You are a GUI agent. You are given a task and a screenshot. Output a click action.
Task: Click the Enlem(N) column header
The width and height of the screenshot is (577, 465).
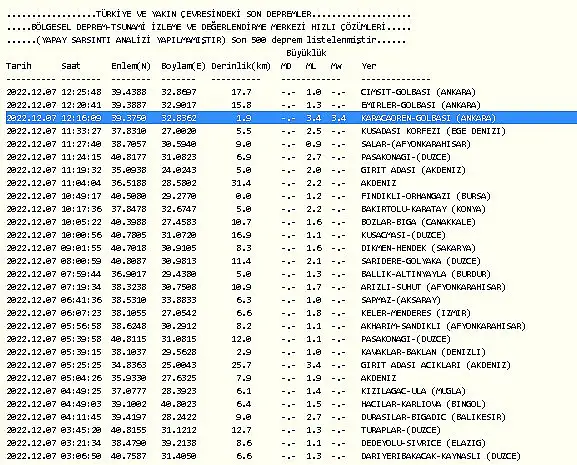[x=131, y=66]
